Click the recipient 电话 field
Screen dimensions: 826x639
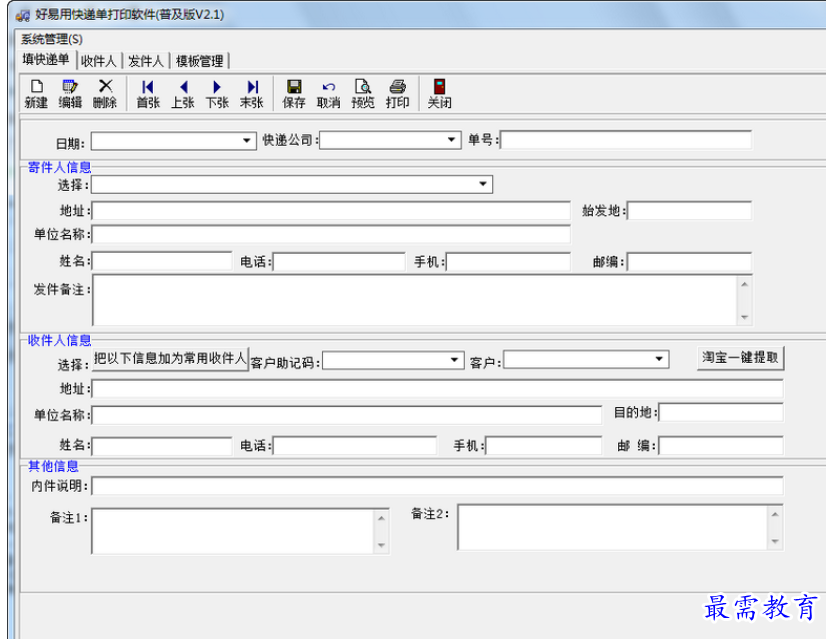tap(355, 446)
